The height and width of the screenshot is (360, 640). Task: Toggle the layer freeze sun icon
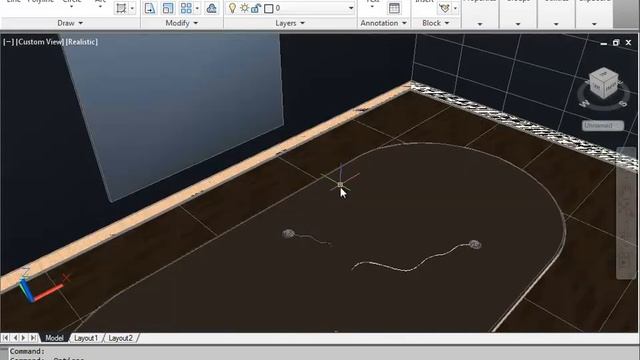point(244,8)
